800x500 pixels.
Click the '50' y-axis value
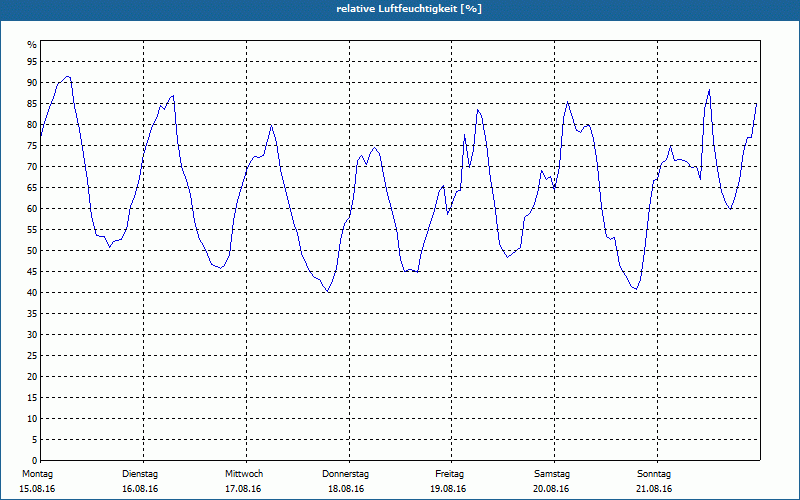[x=32, y=251]
